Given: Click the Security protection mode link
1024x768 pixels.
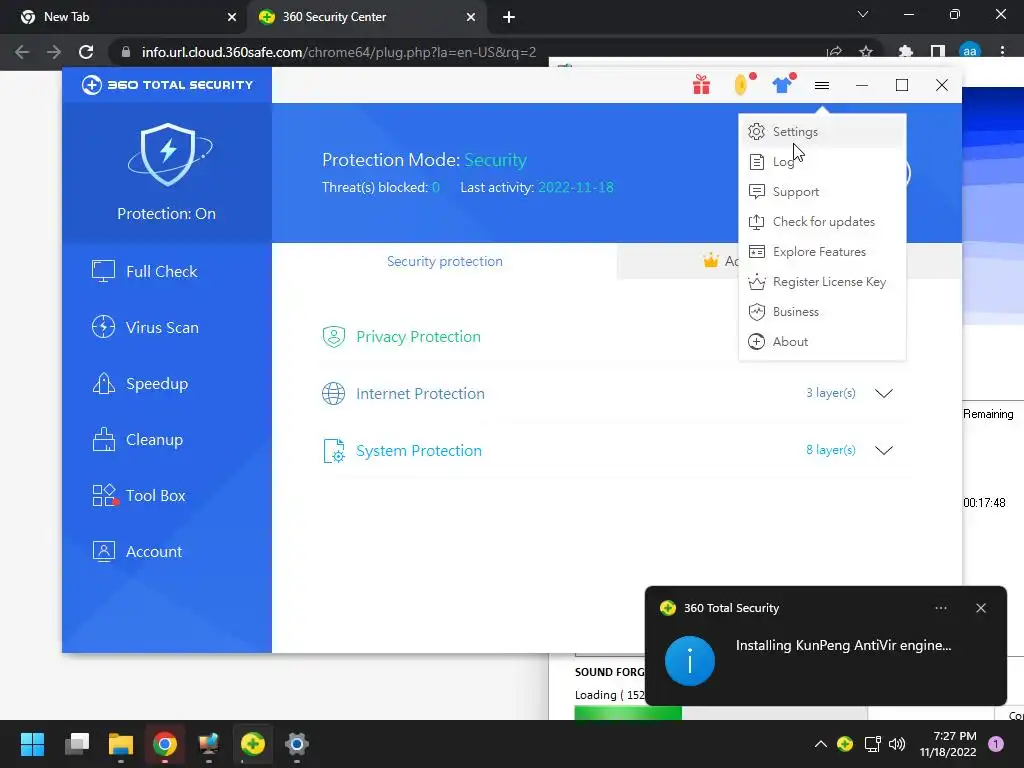Looking at the screenshot, I should tap(495, 159).
